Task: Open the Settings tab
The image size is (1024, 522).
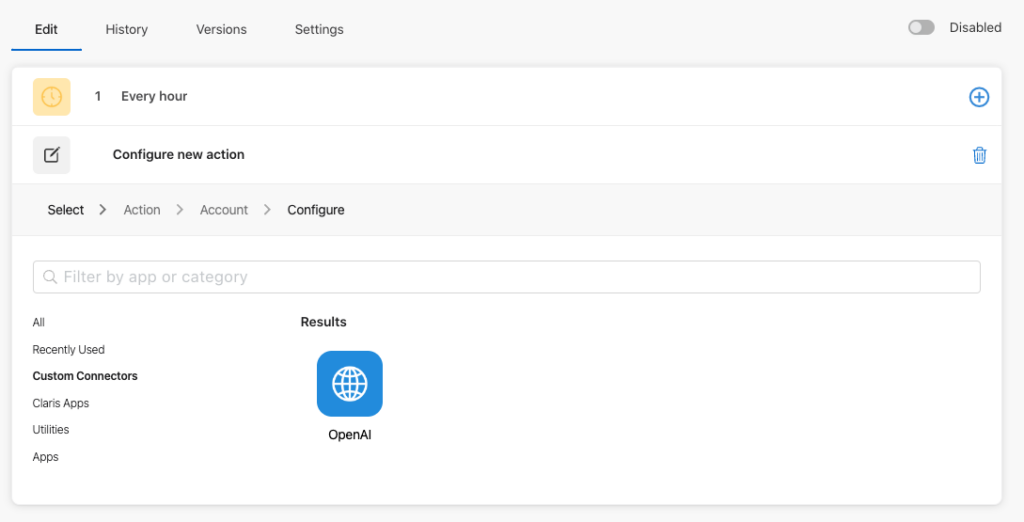Action: pyautogui.click(x=319, y=29)
